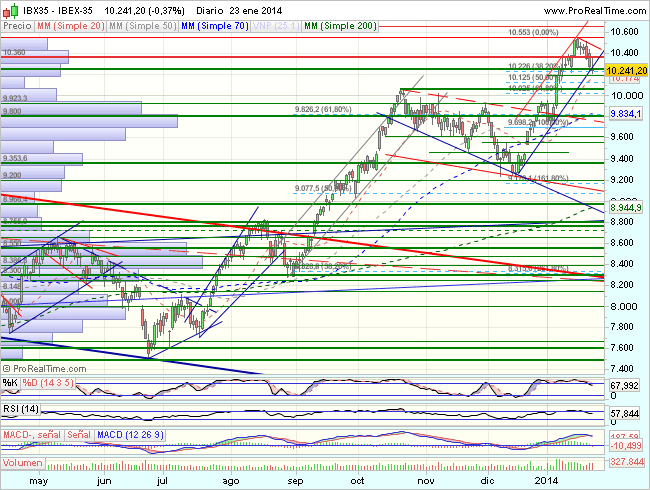Click the candlestick chart icon beside IBX35
650x490 pixels.
point(10,10)
